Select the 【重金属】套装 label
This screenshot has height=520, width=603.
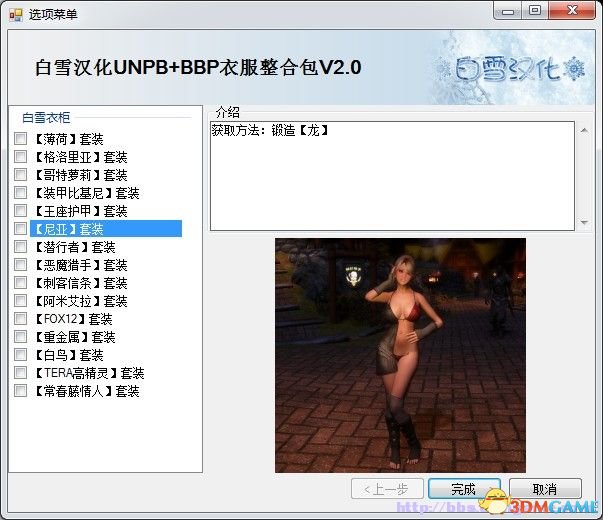[x=75, y=337]
